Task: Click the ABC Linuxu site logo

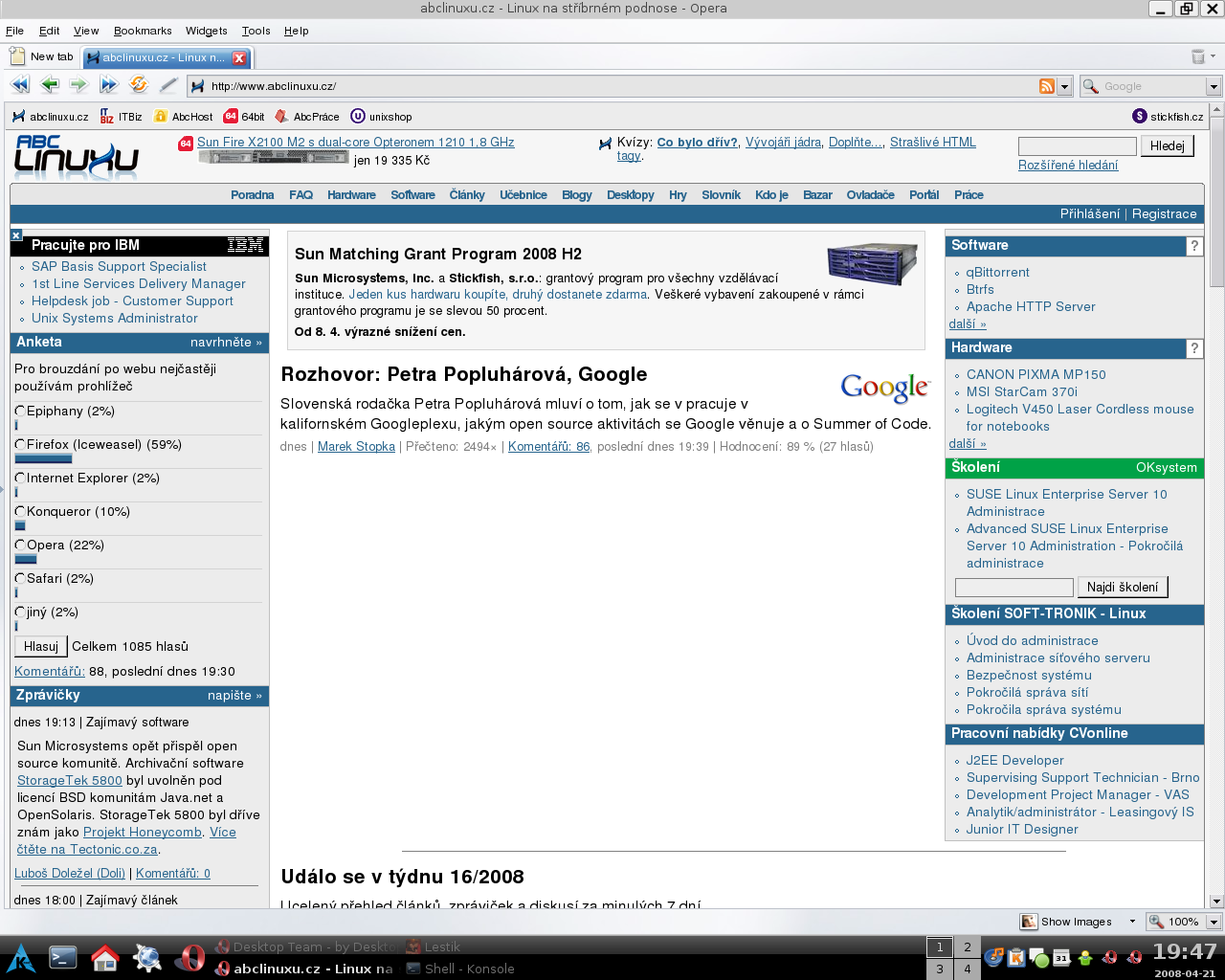Action: (x=77, y=157)
